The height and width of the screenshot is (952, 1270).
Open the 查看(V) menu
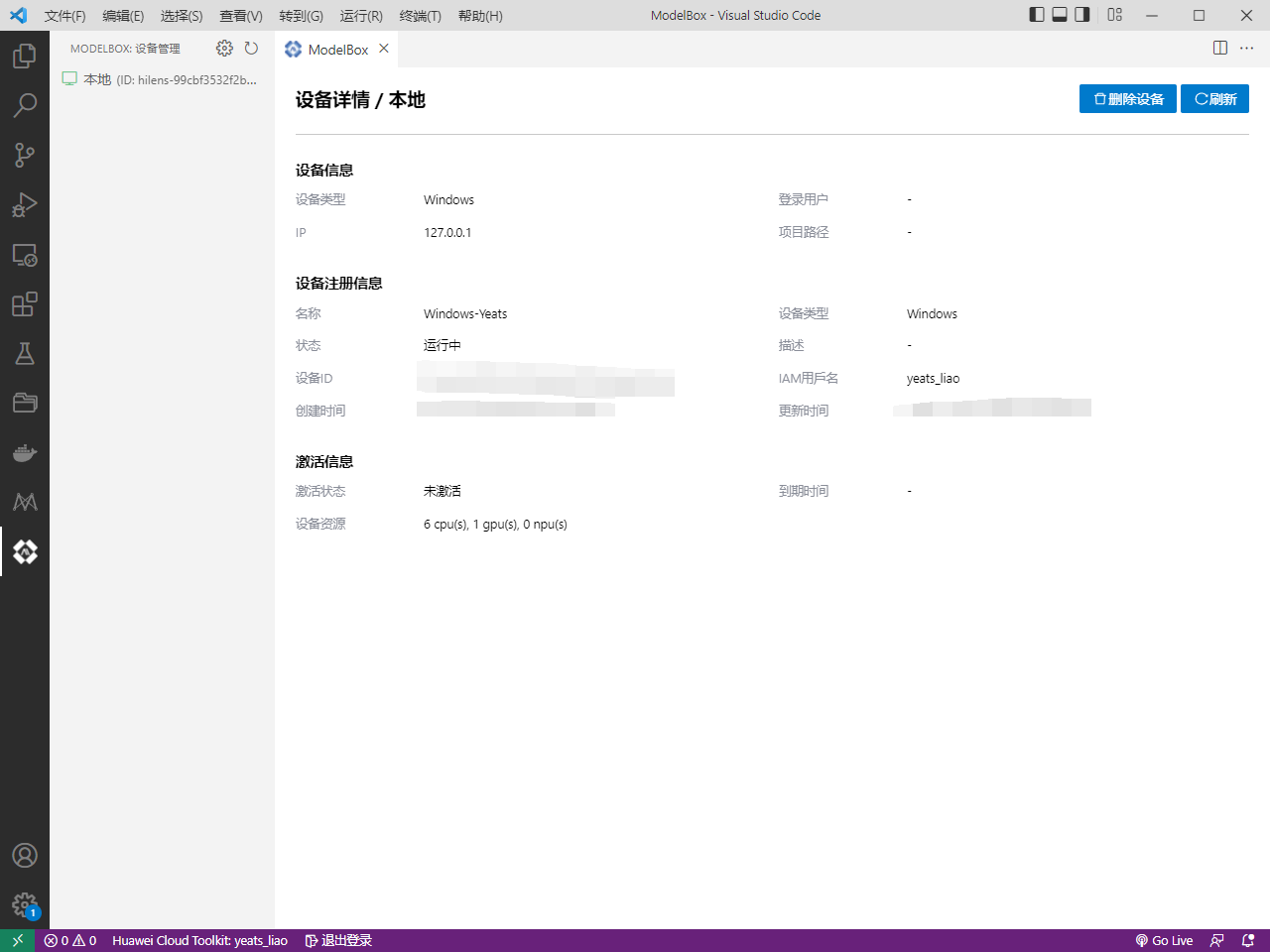tap(241, 16)
